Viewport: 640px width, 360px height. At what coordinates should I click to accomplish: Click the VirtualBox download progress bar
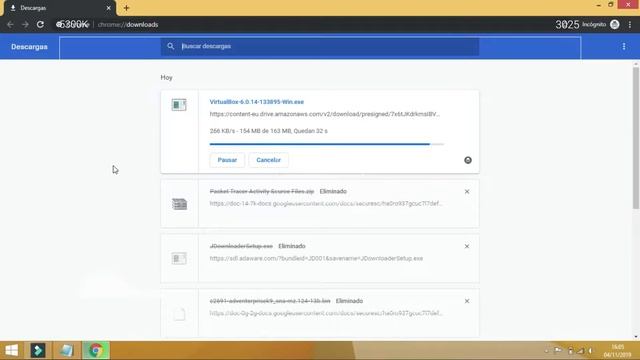327,144
